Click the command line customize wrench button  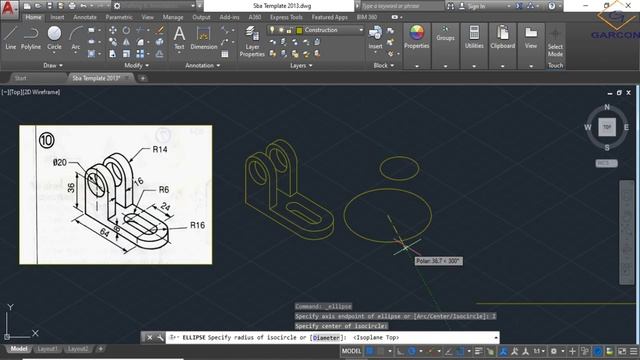[160, 338]
